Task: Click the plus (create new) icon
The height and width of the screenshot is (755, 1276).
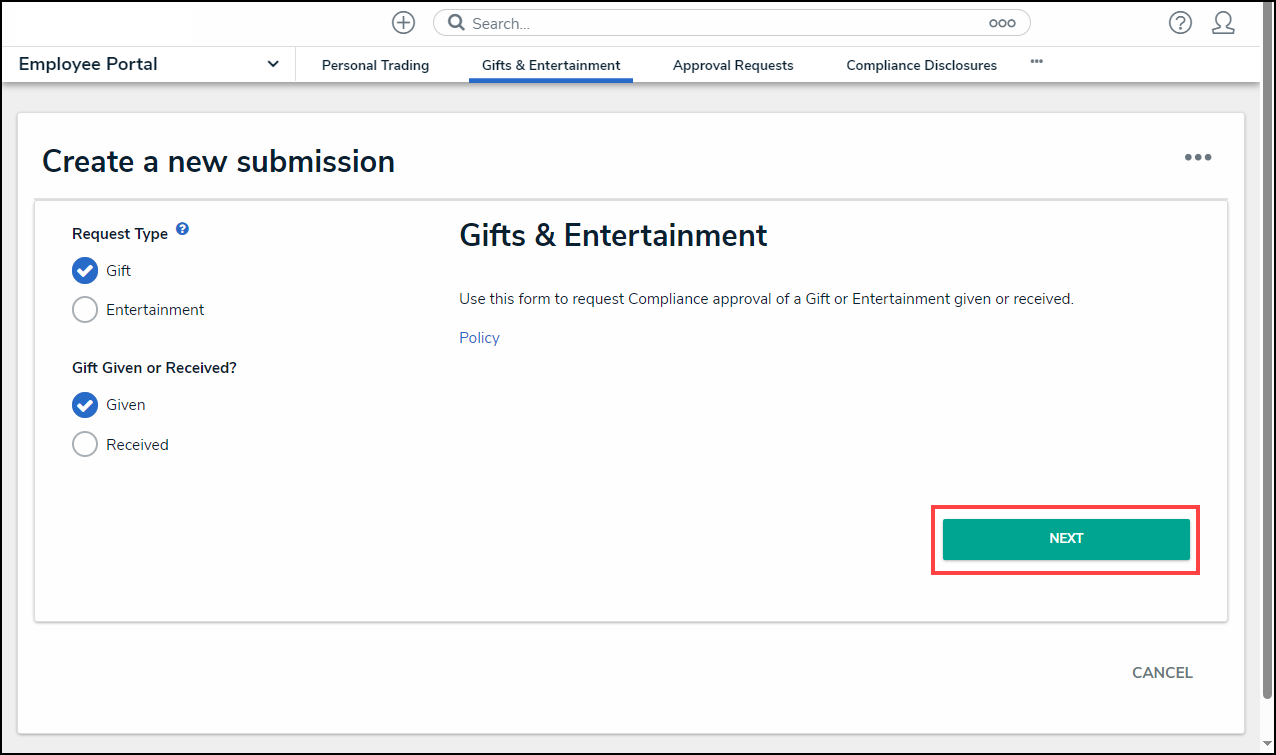Action: coord(403,23)
